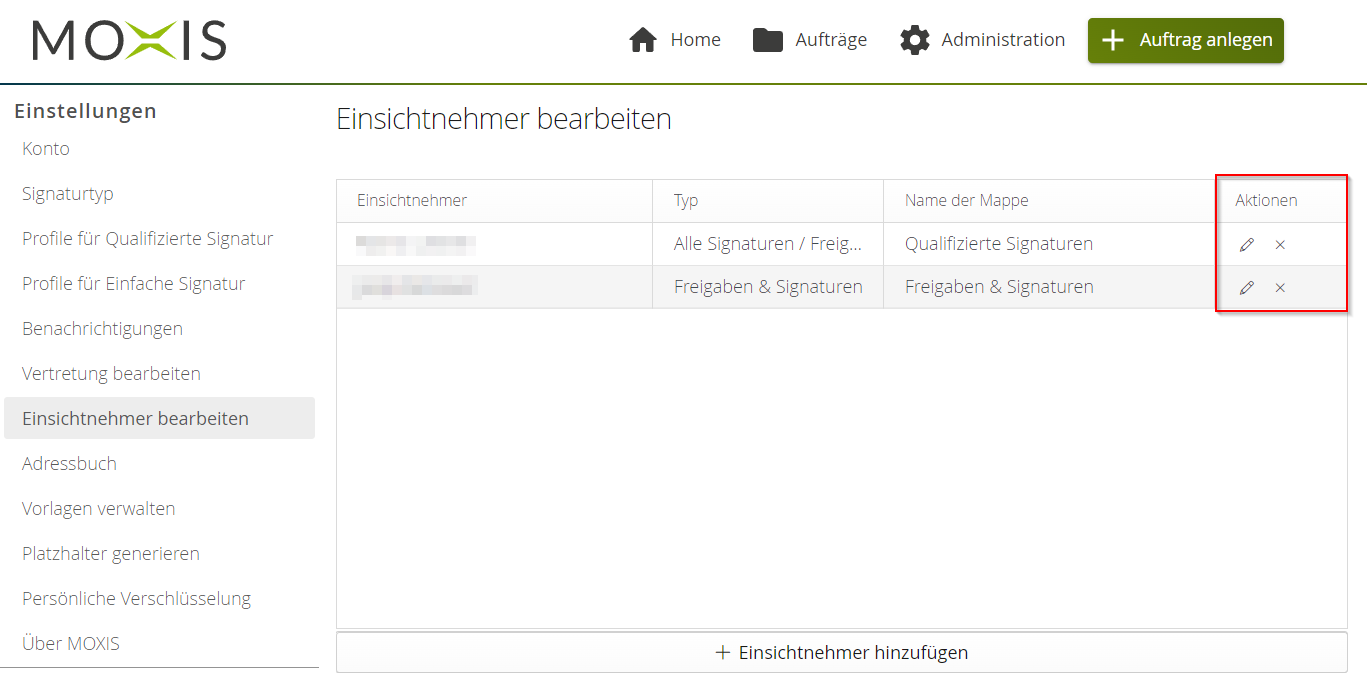Click the Aufträge folder icon
The image size is (1367, 688).
pyautogui.click(x=766, y=39)
